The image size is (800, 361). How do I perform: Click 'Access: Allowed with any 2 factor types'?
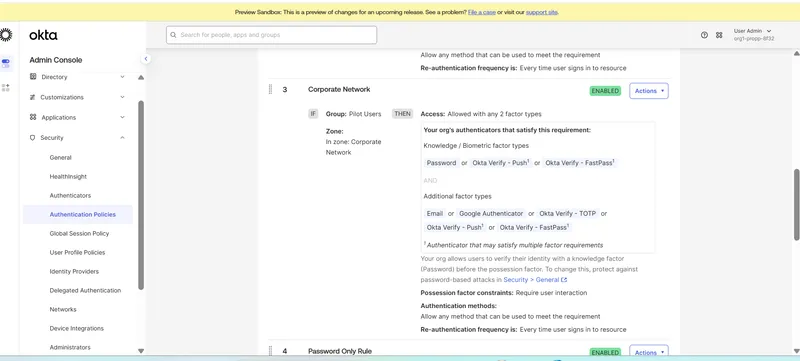point(481,114)
